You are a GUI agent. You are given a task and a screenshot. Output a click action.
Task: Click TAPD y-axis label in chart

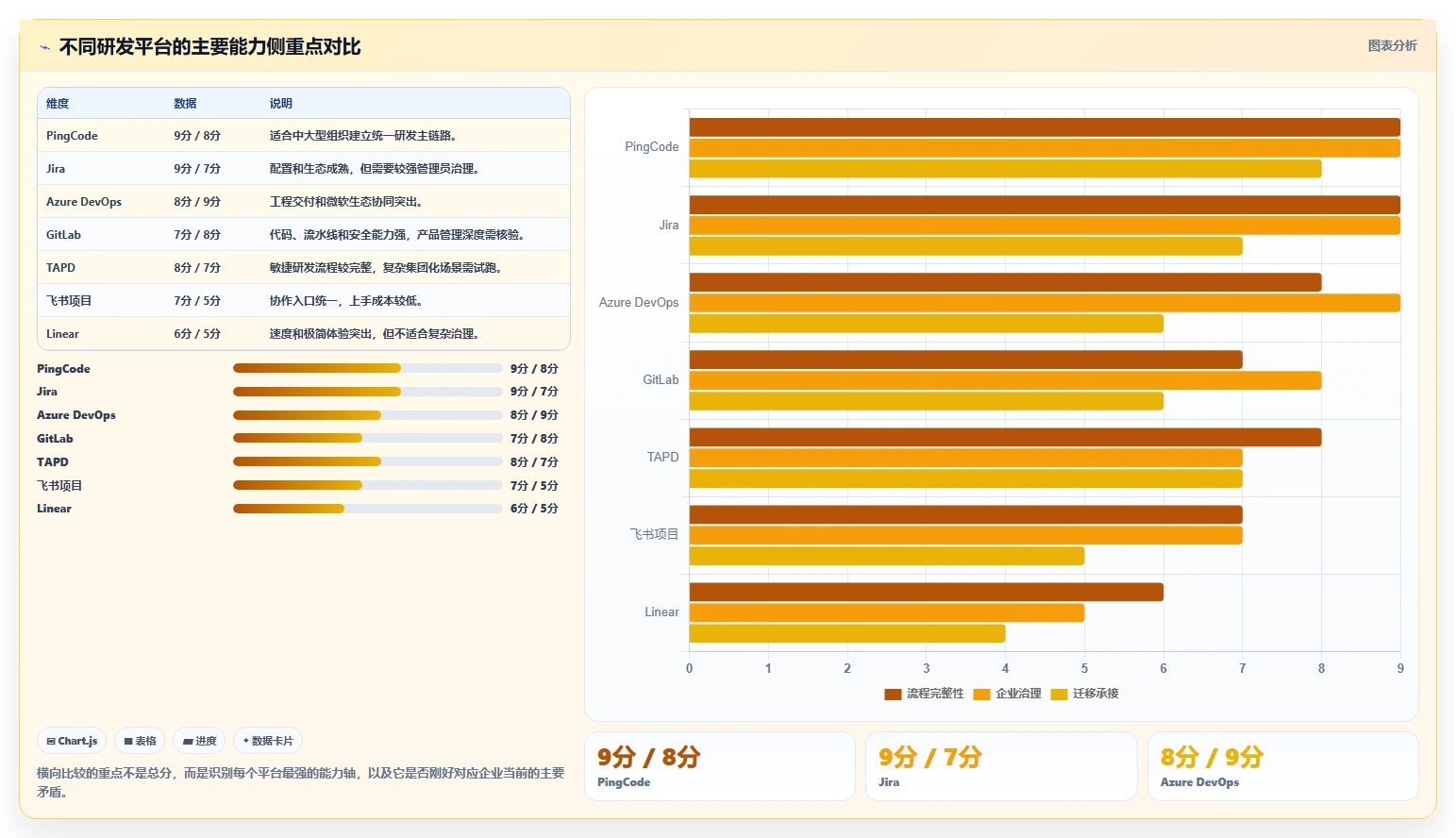(x=662, y=458)
